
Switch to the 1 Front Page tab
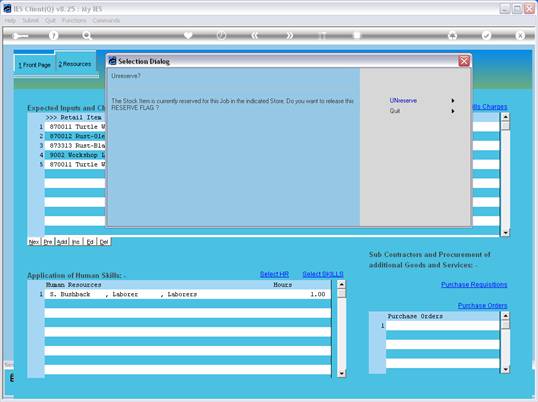[34, 64]
